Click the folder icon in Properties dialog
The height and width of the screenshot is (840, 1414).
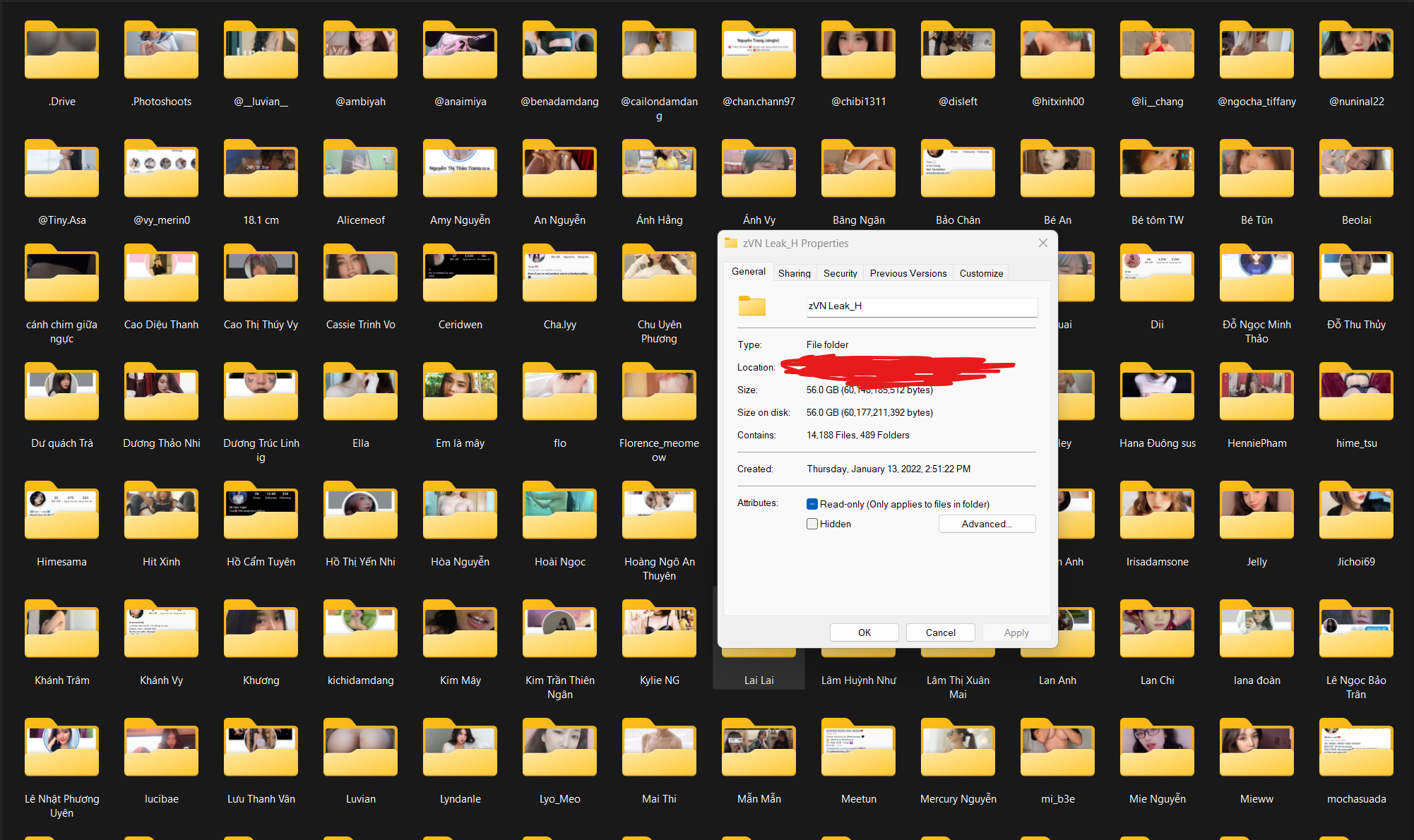click(752, 306)
